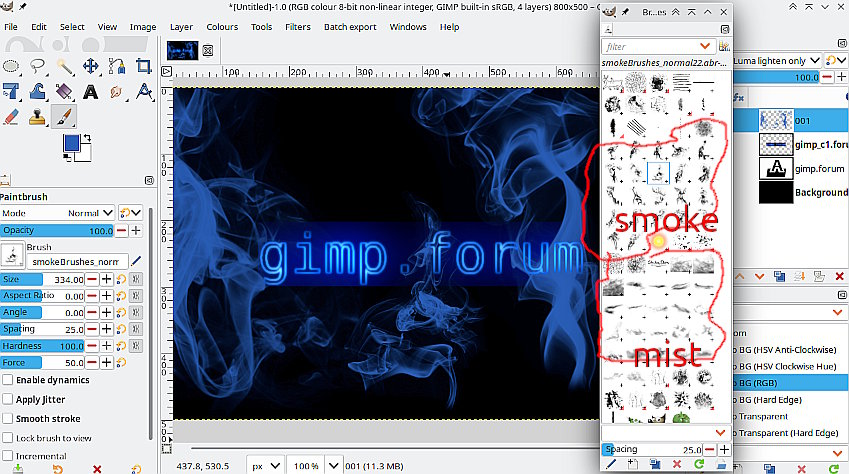Increase brush Size with plus button
849x474 pixels.
[107, 279]
